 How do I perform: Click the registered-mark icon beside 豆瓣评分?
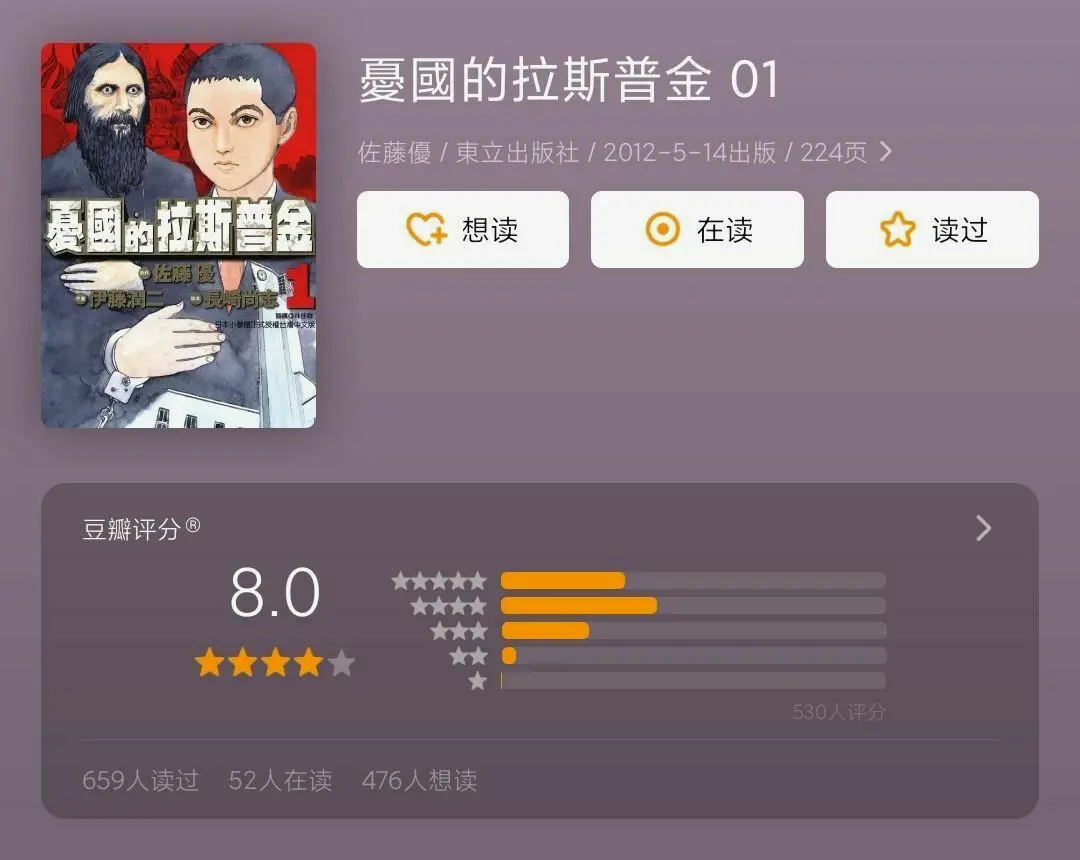click(193, 525)
